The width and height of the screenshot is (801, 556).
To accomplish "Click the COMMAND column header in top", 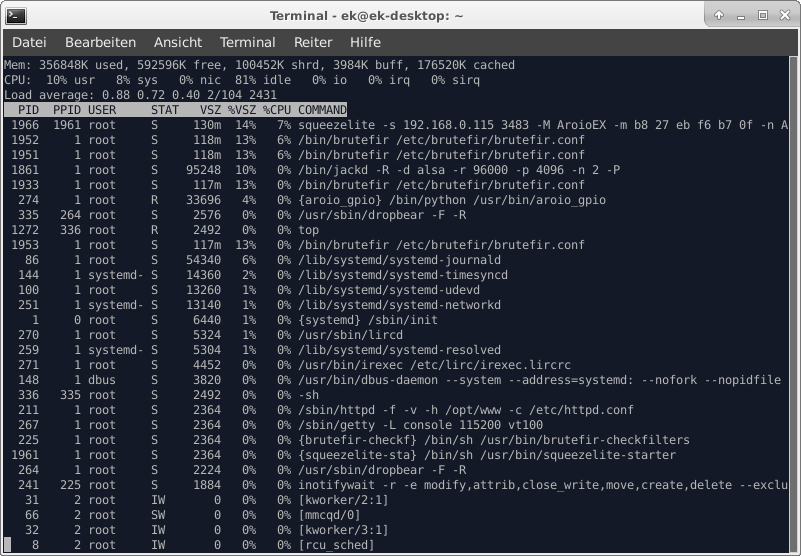I will click(322, 110).
